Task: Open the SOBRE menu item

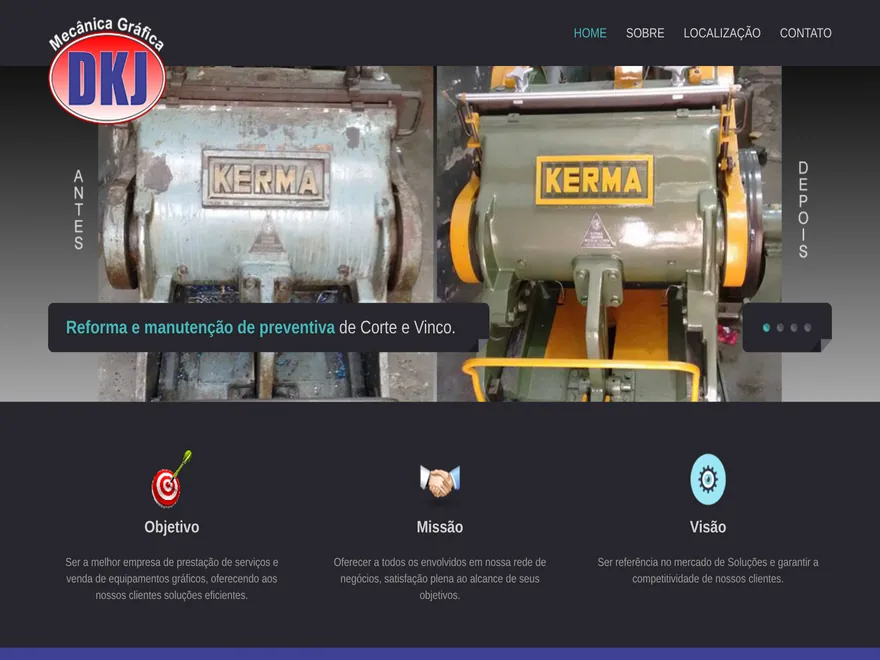Action: click(x=645, y=33)
